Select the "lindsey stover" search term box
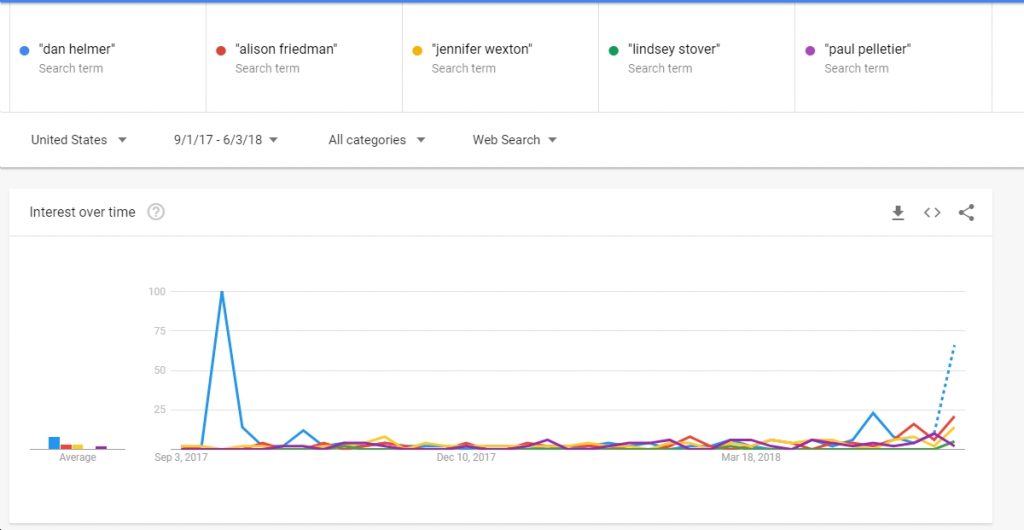The width and height of the screenshot is (1024, 530). coord(697,57)
